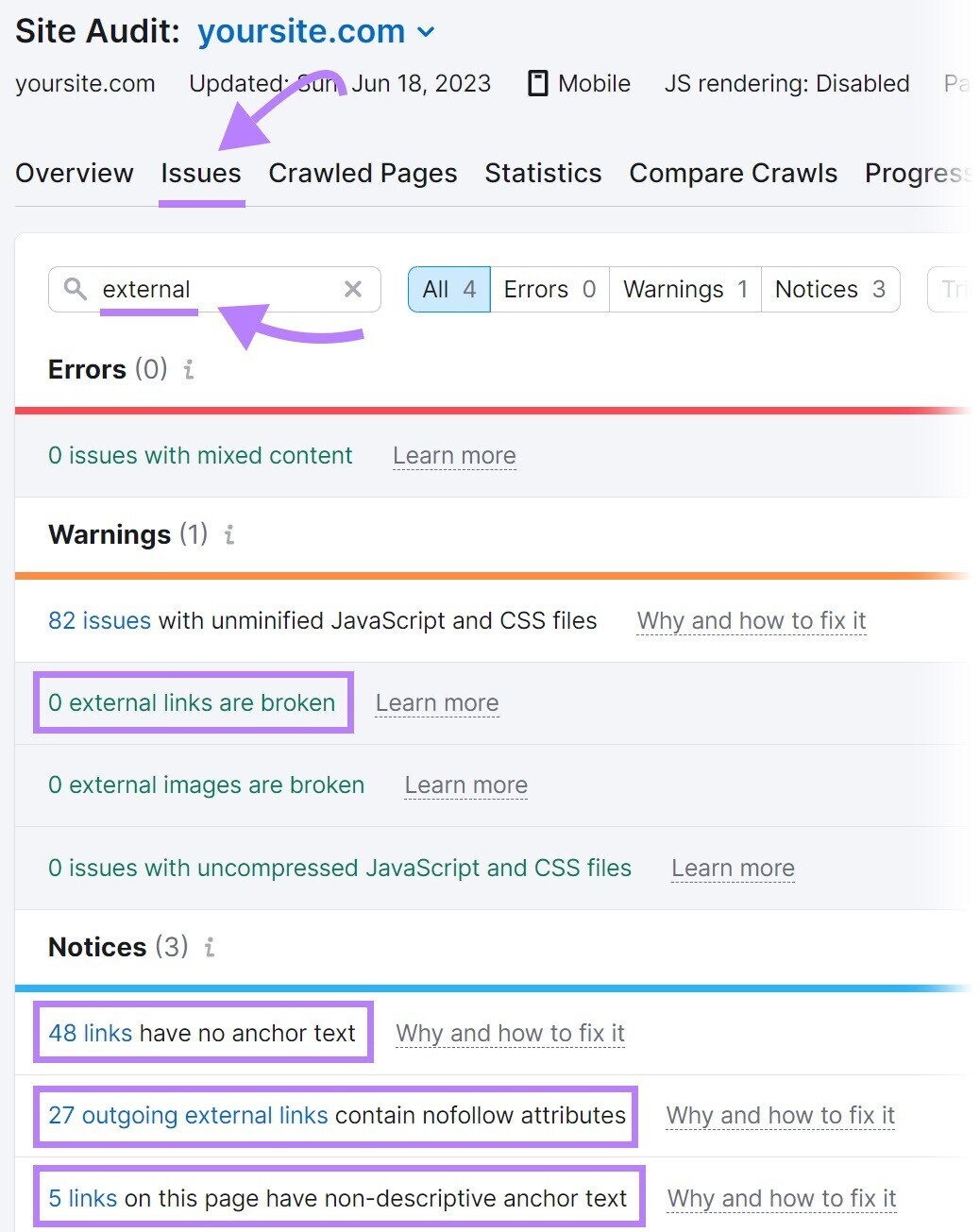980x1232 pixels.
Task: Click '27 outgoing external links' nofollow notice
Action: [189, 1116]
